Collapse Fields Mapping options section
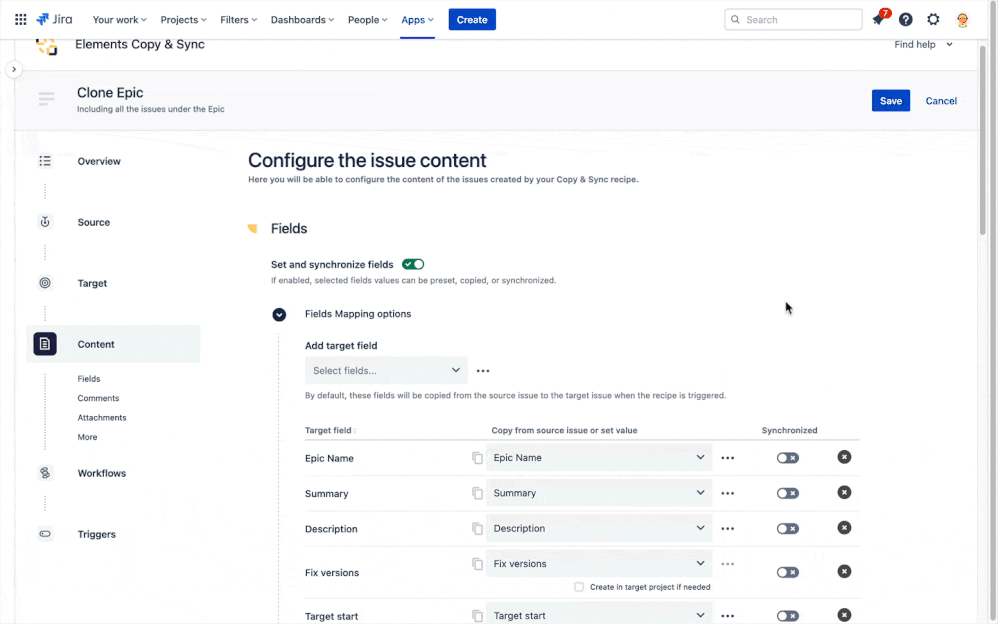 (279, 315)
